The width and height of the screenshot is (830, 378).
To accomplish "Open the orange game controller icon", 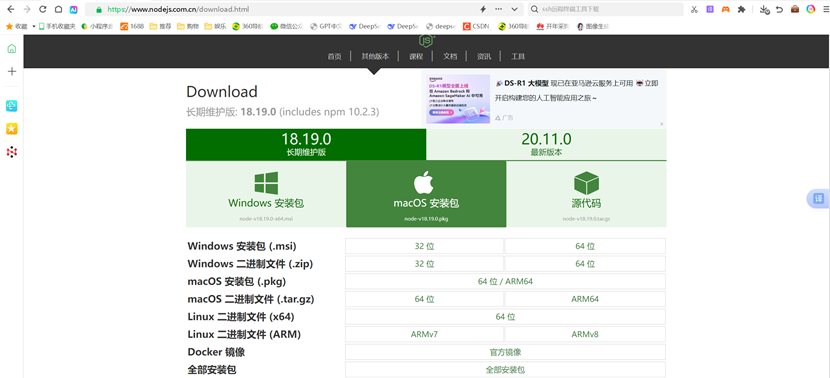I will (x=726, y=9).
